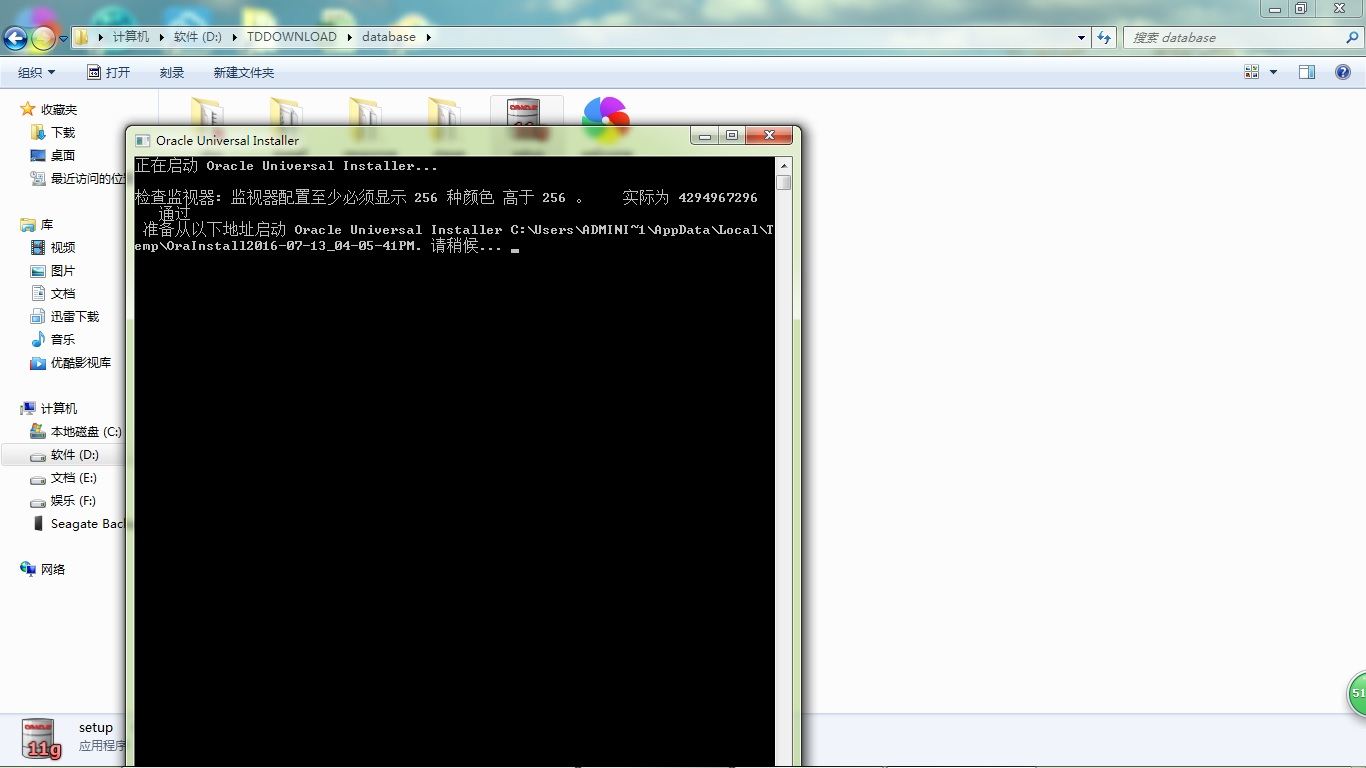Viewport: 1366px width, 768px height.
Task: Click the refresh button beside address bar
Action: [1104, 37]
